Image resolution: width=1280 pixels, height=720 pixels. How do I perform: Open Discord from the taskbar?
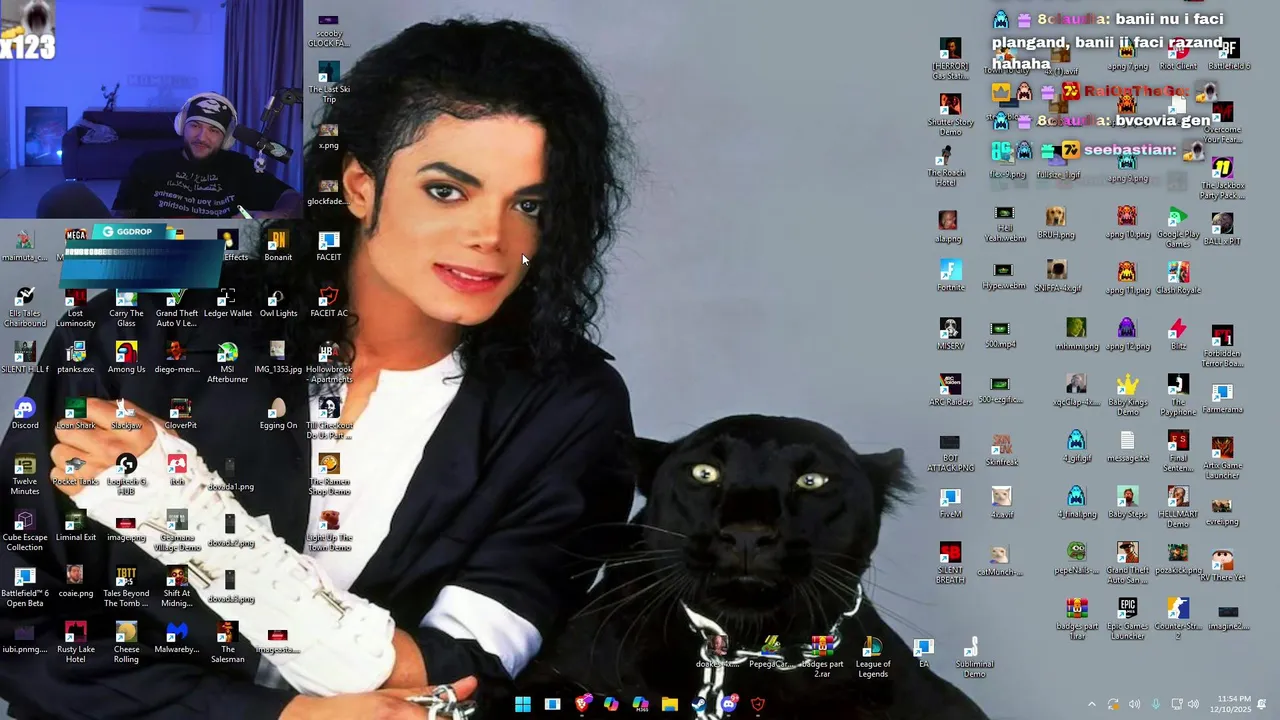tap(729, 704)
